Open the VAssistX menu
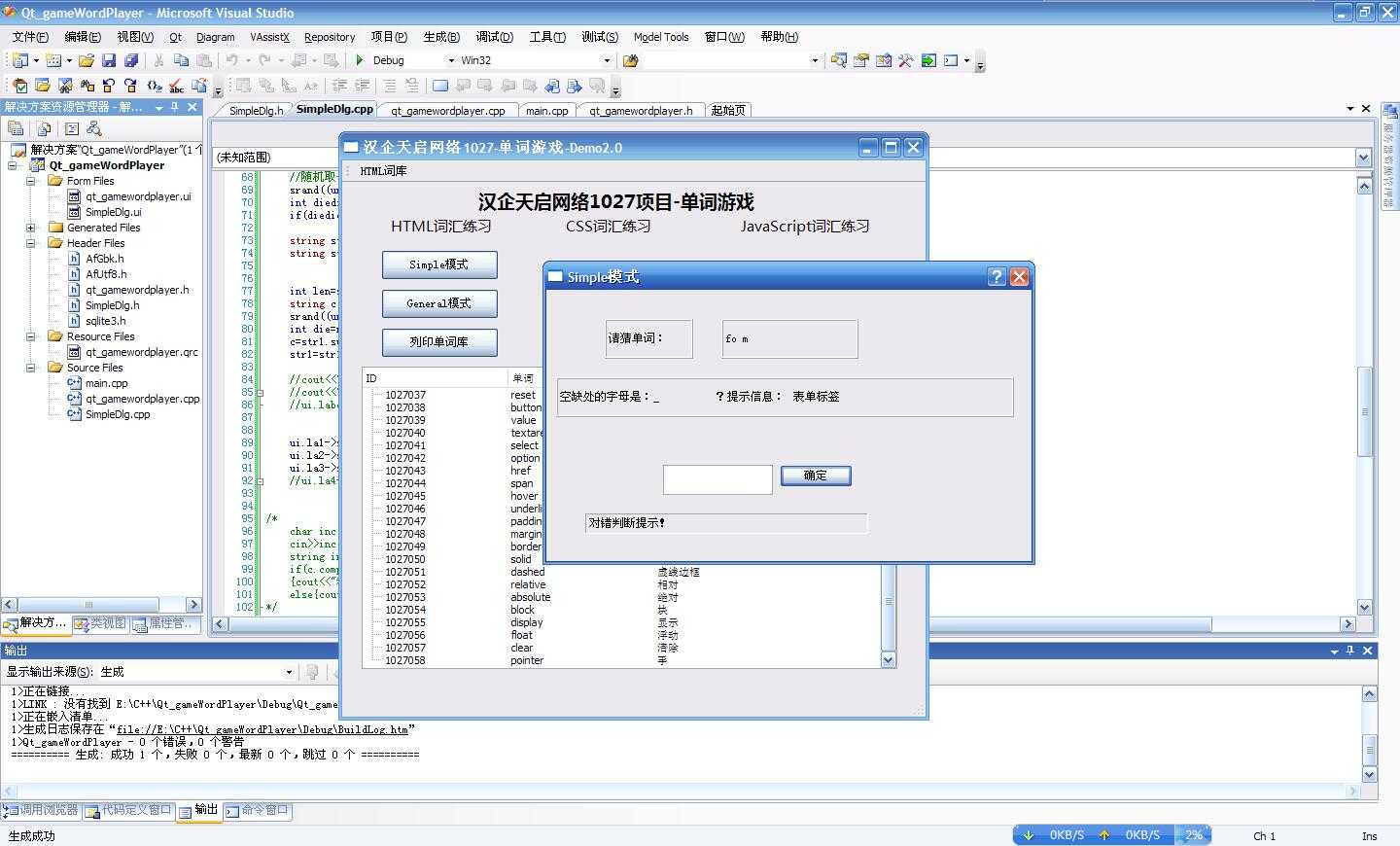This screenshot has width=1400, height=846. pyautogui.click(x=269, y=37)
